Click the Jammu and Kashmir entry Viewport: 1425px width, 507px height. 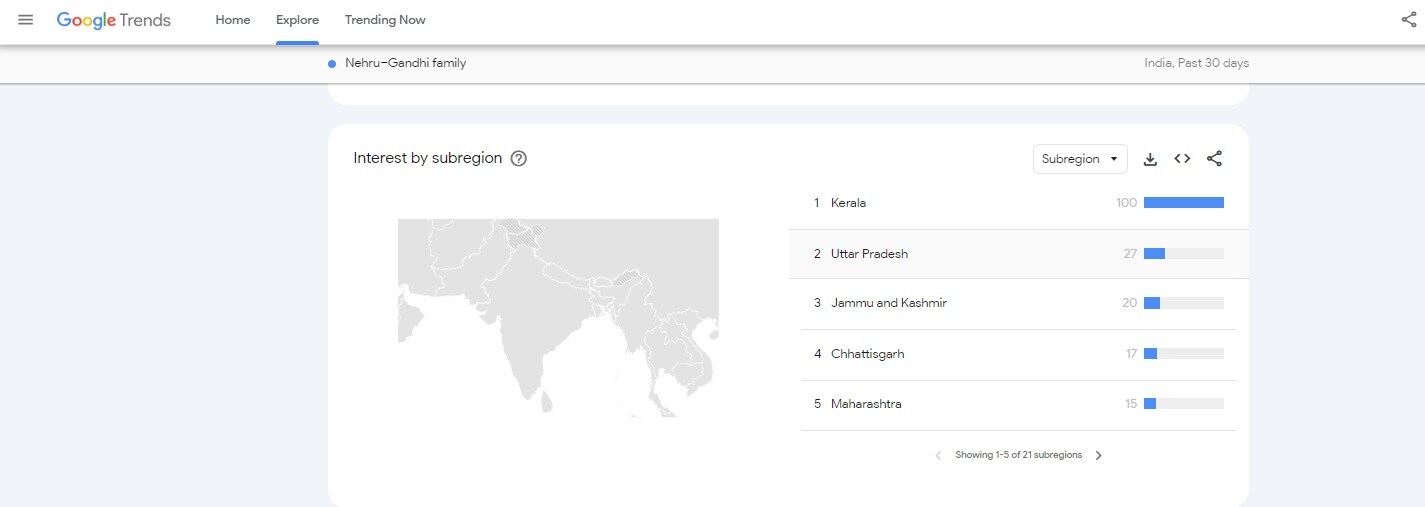[x=888, y=303]
